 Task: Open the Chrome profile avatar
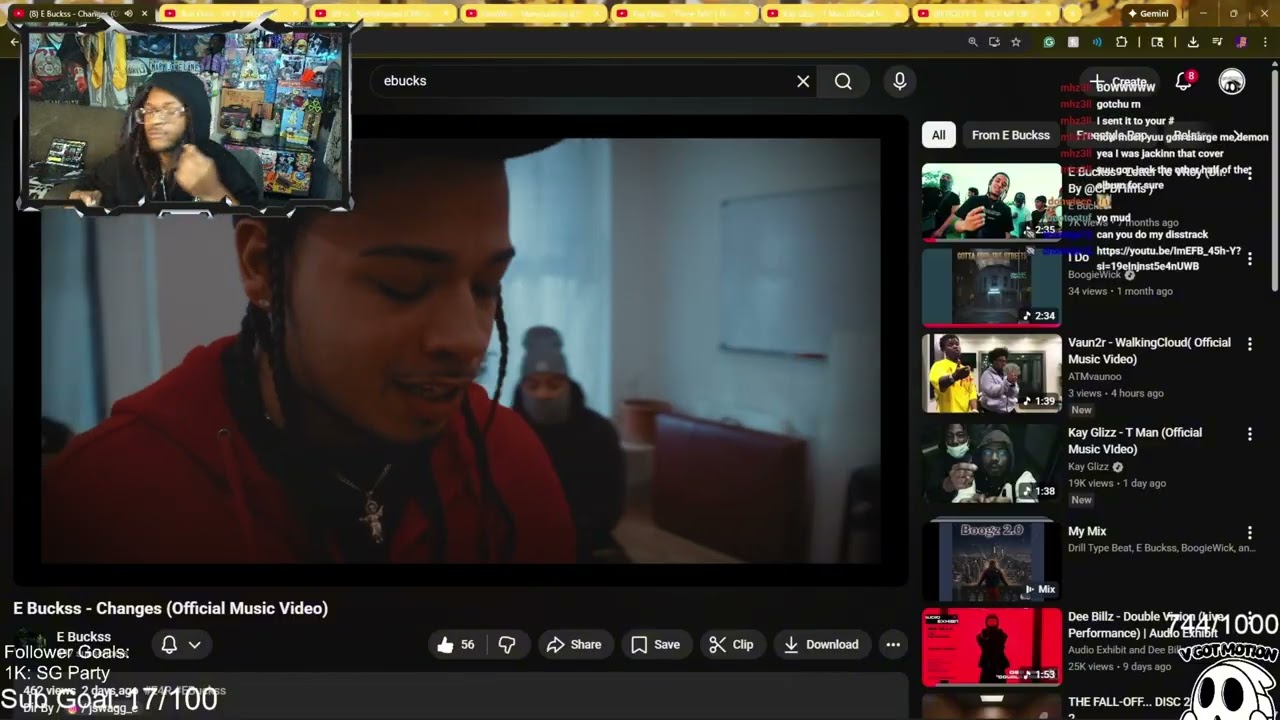(1241, 42)
